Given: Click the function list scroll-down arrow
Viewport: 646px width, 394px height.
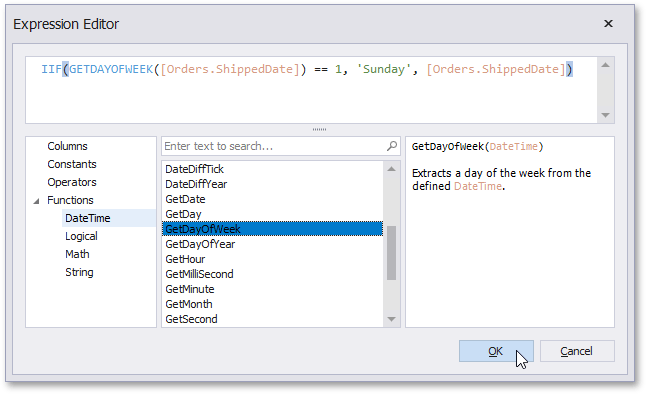Looking at the screenshot, I should pos(391,319).
